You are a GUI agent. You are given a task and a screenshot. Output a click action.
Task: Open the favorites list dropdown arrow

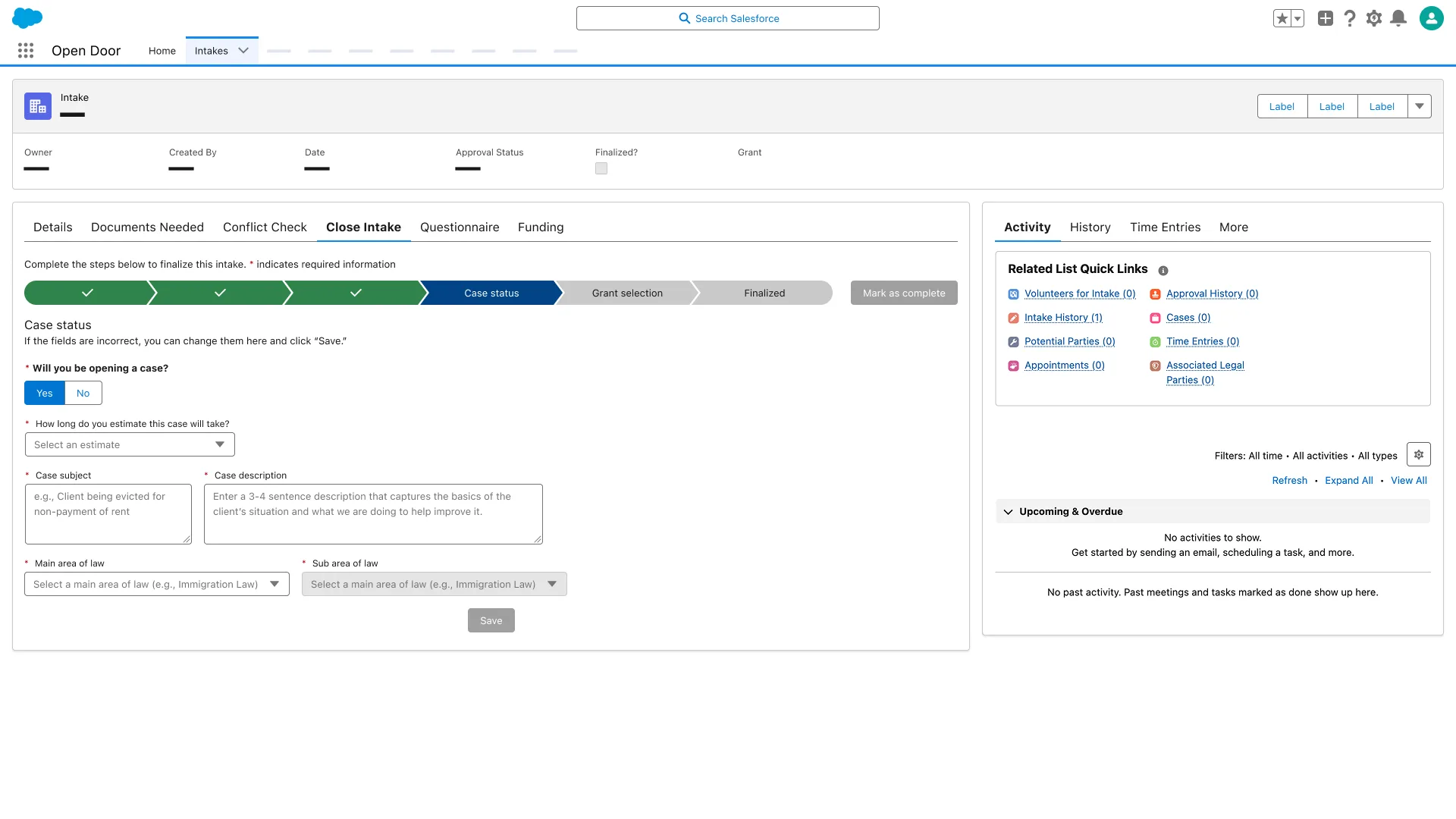(1298, 19)
